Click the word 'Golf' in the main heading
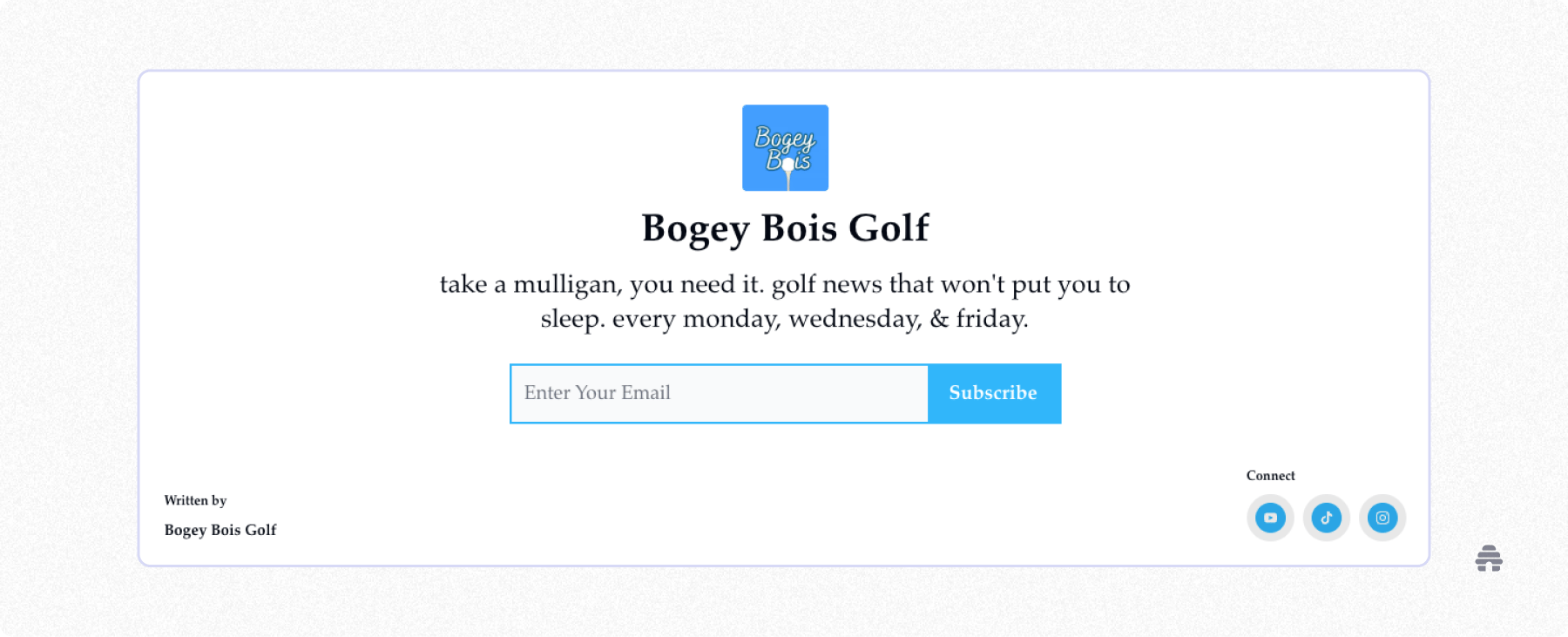 [889, 228]
